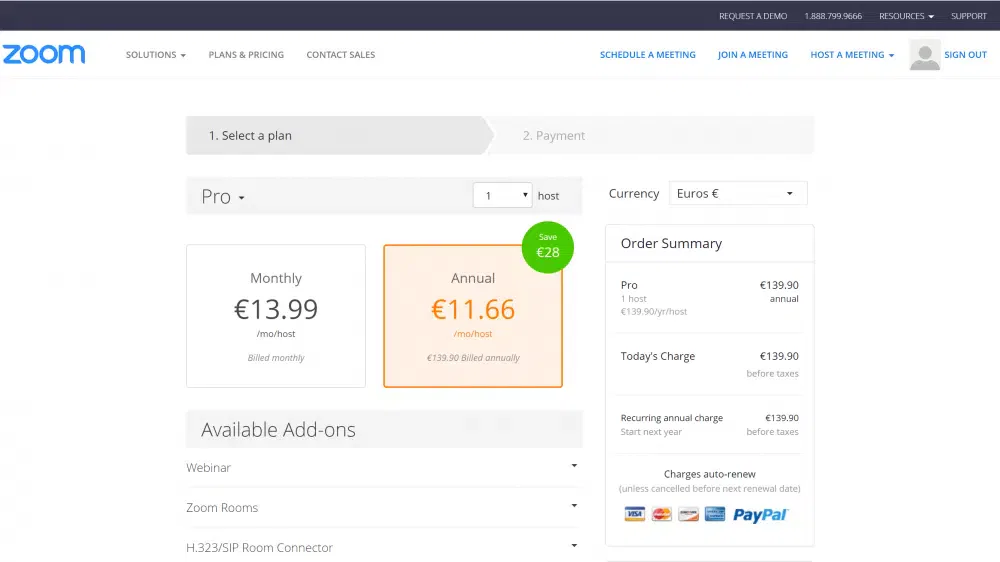Click the American Express card icon

[x=714, y=514]
